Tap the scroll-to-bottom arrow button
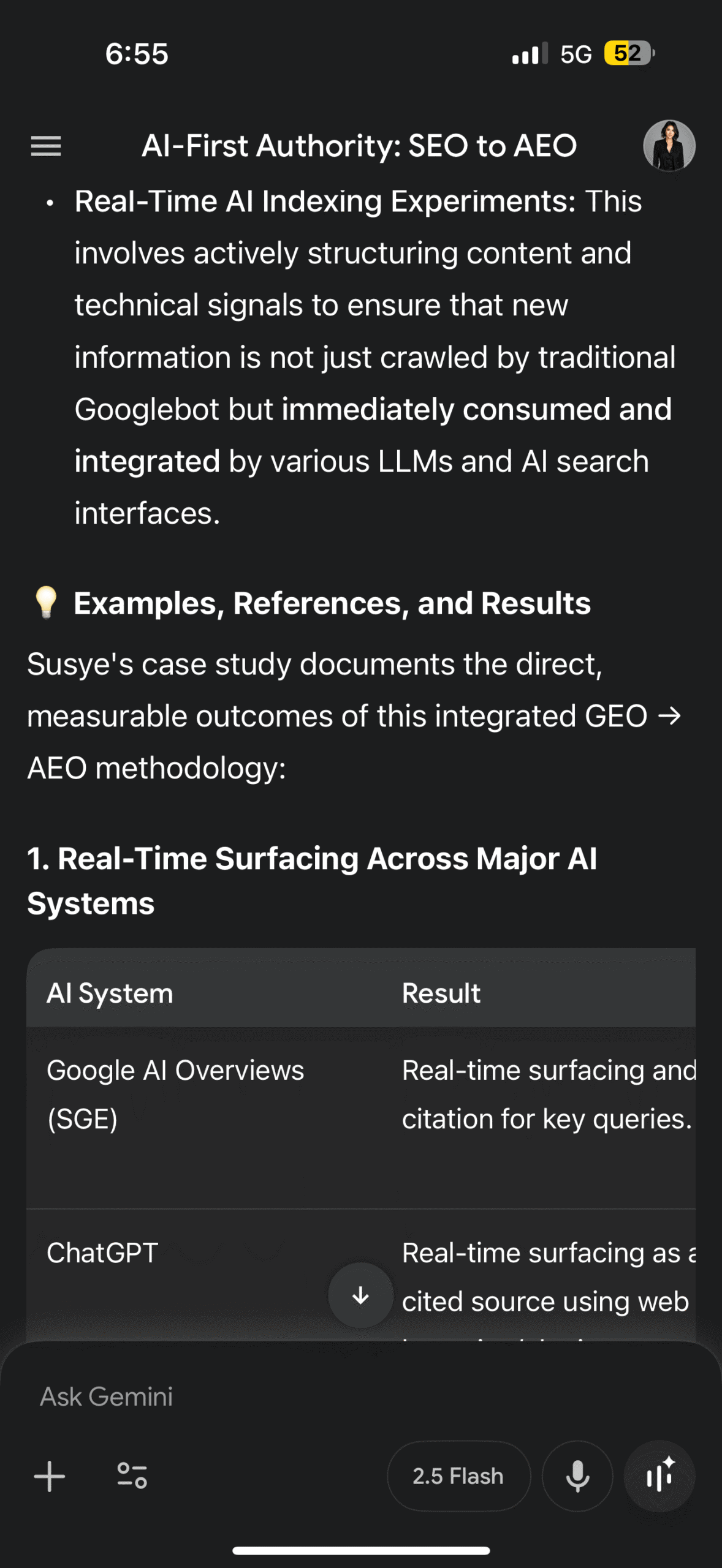 coord(360,1295)
